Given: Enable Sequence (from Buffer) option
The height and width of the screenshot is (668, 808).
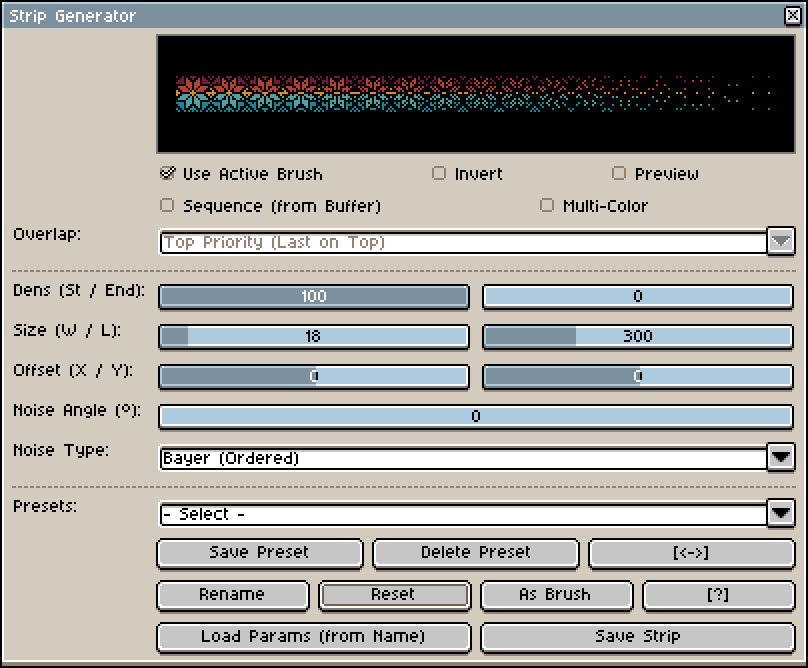Looking at the screenshot, I should pos(168,205).
